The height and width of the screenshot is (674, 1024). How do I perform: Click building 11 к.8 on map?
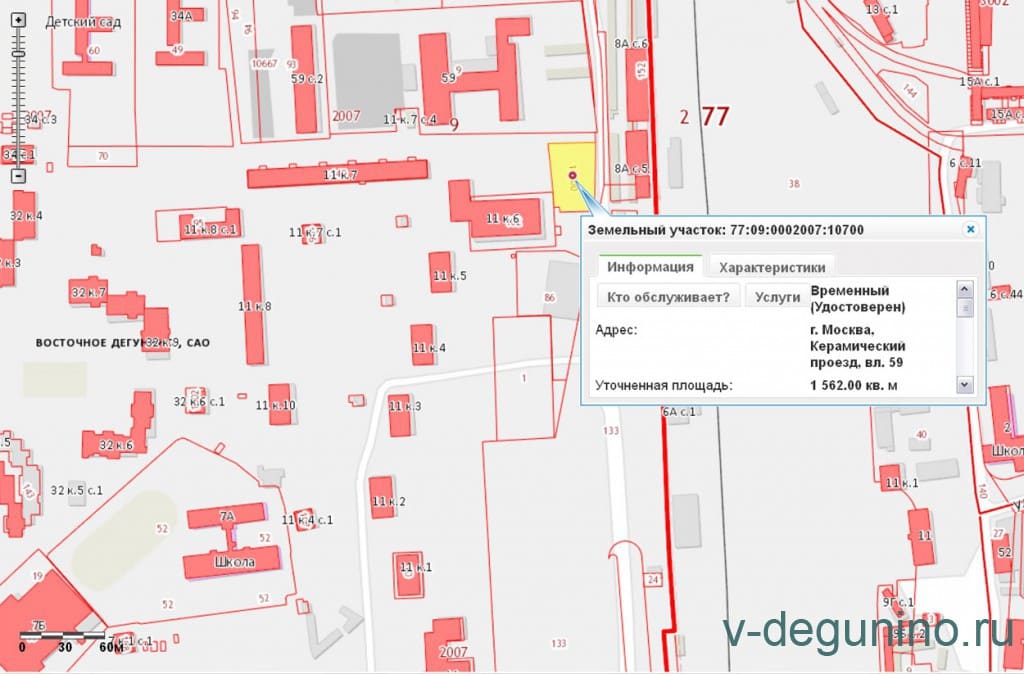(254, 305)
